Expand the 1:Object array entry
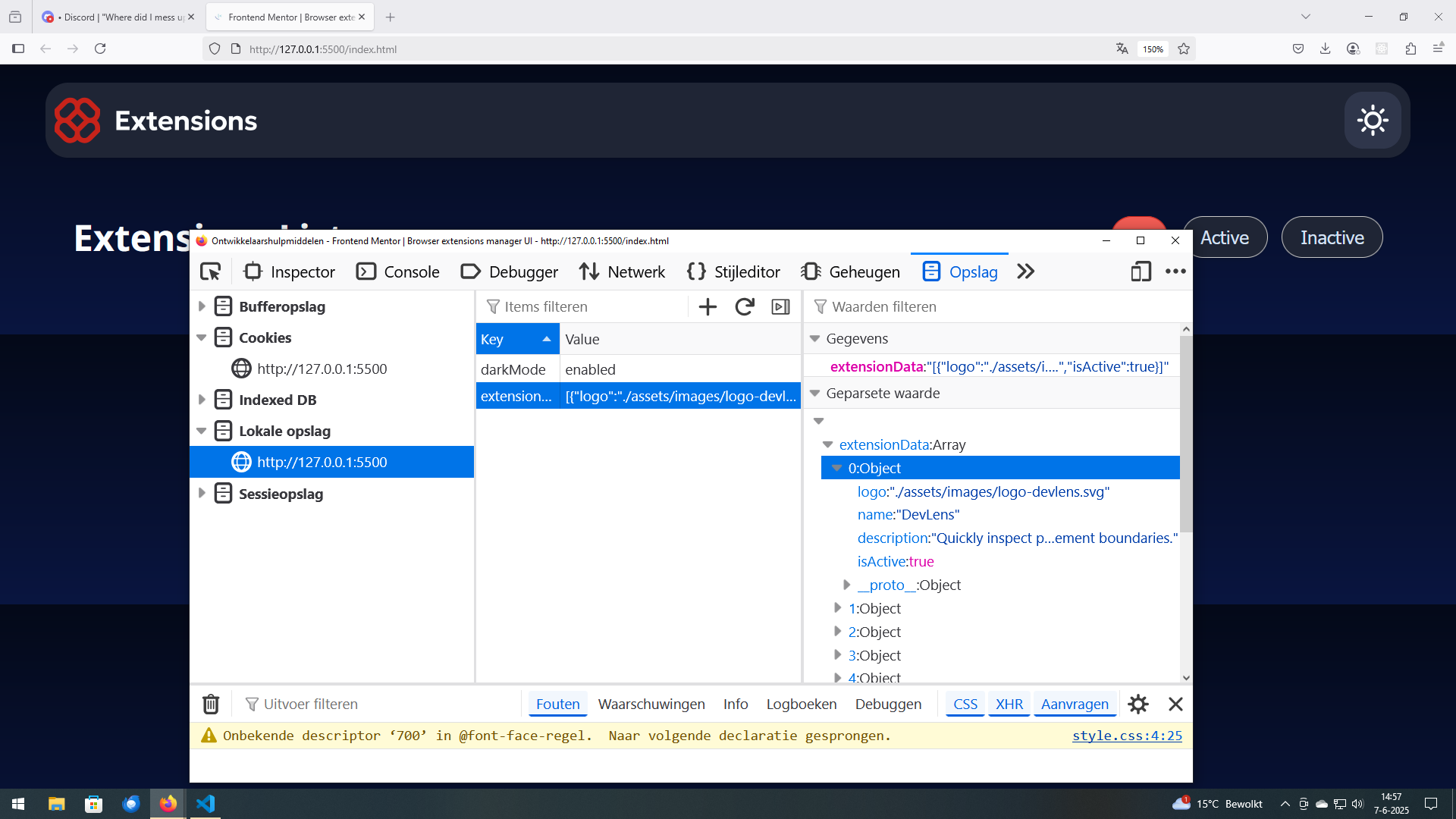This screenshot has height=819, width=1456. [x=837, y=608]
